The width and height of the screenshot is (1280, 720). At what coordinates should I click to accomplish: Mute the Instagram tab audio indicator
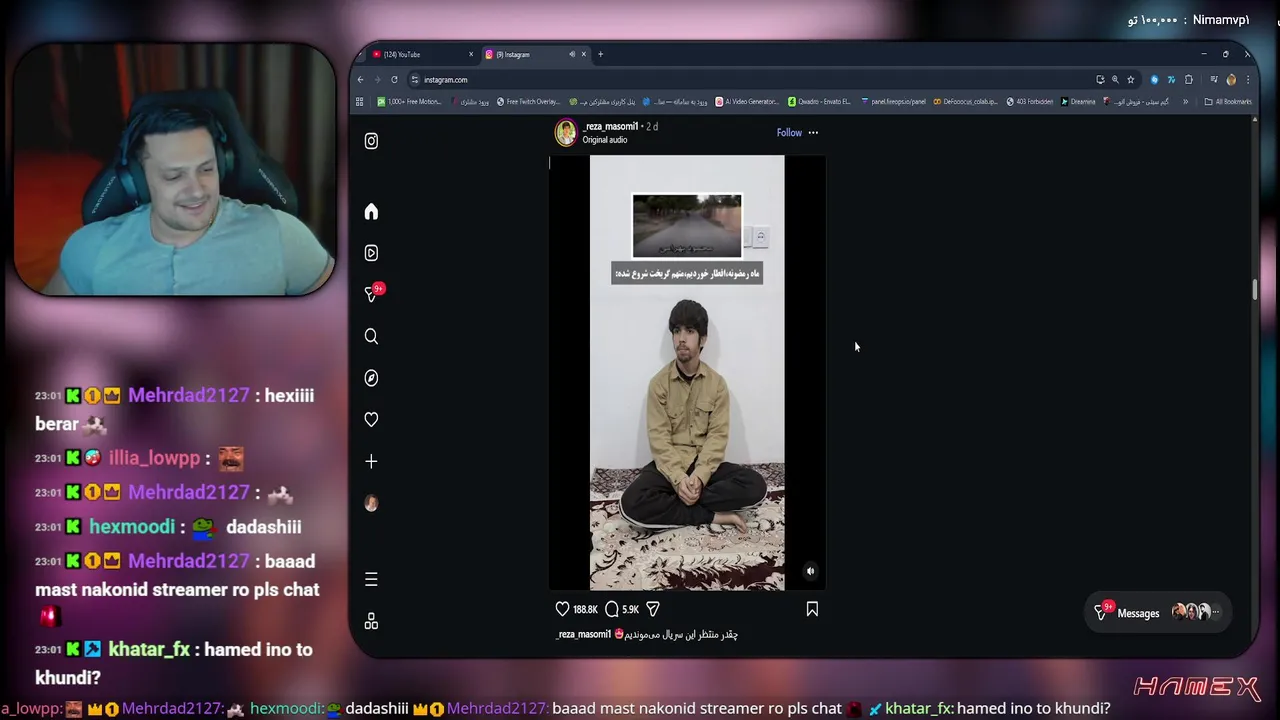[x=572, y=54]
